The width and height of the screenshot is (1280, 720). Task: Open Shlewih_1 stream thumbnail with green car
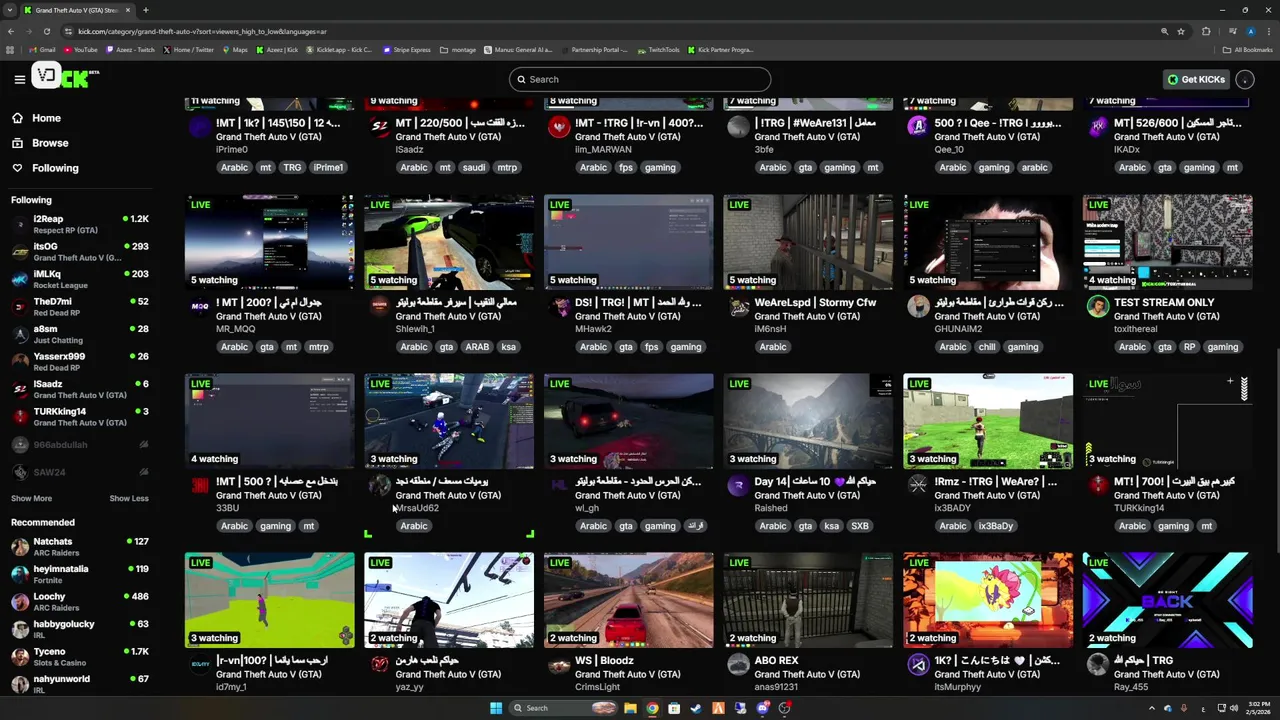[x=449, y=242]
